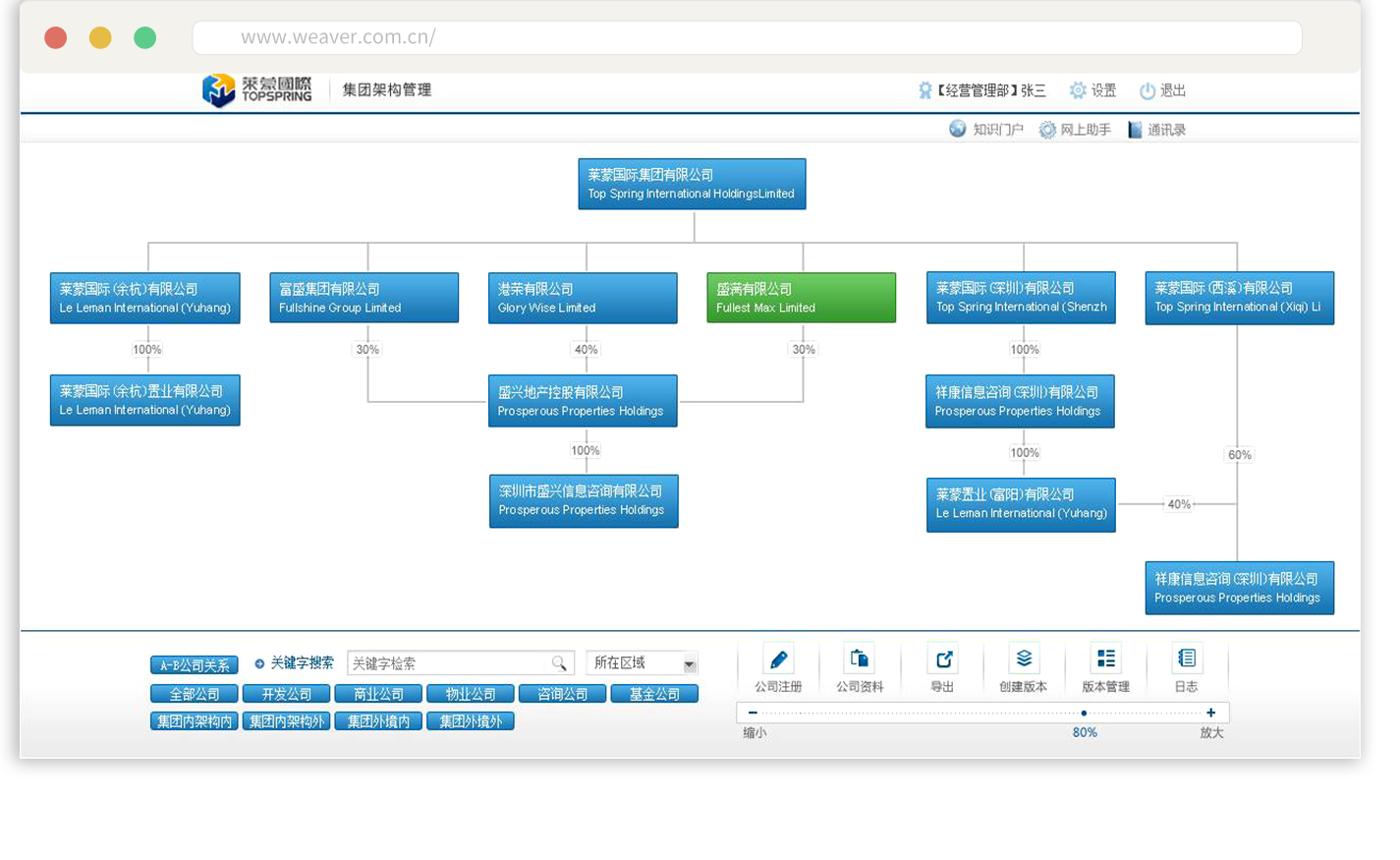Expand the 所在区域 dropdown
Screen dimensions: 1400x860
click(x=689, y=664)
